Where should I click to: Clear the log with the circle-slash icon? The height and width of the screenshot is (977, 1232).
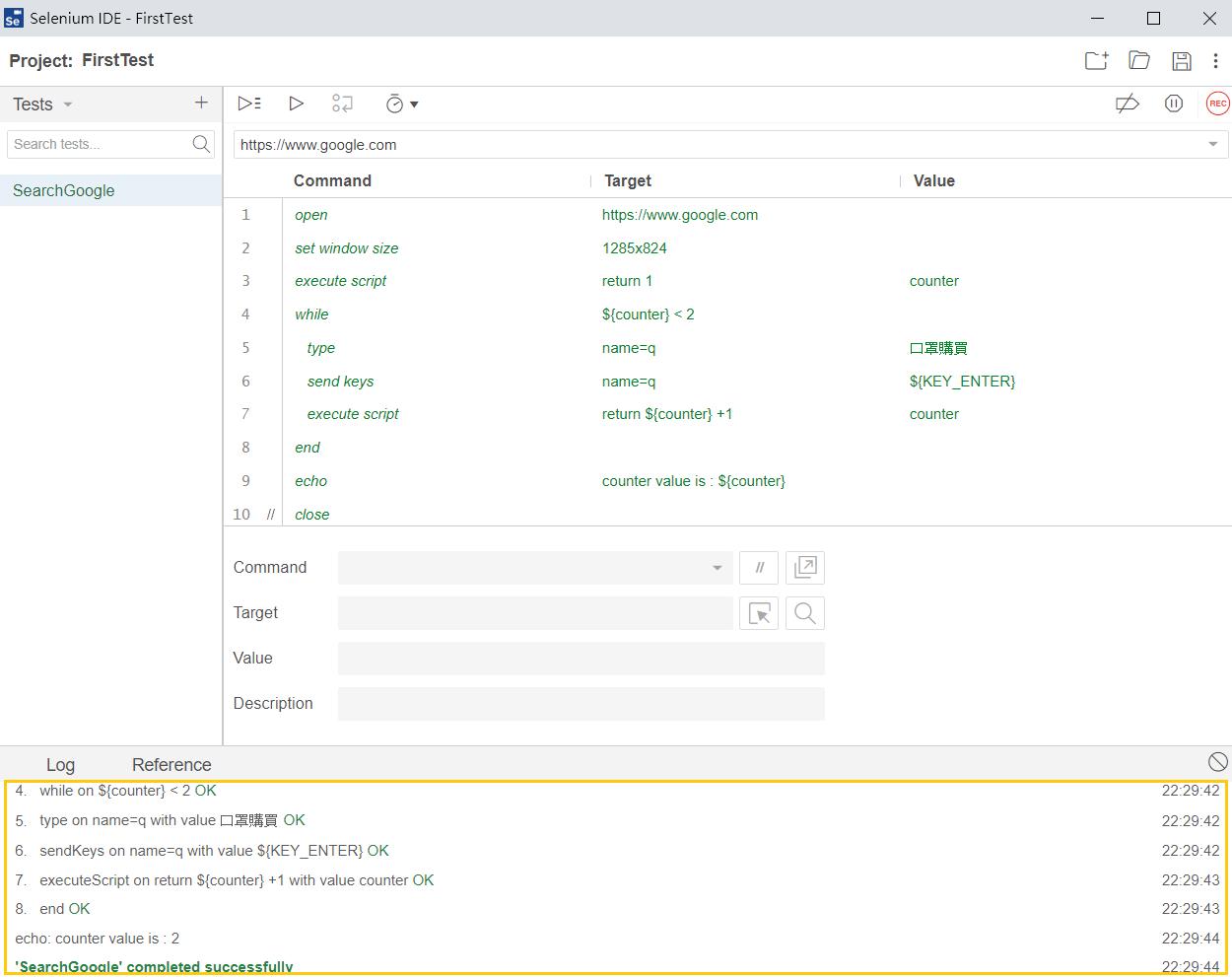coord(1218,761)
